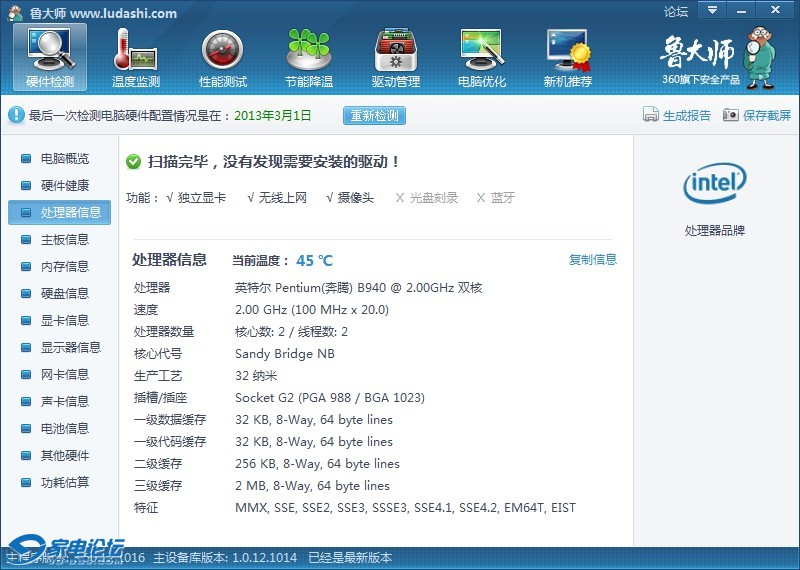This screenshot has width=800, height=570.
Task: Click the Intel processor brand logo
Action: (x=714, y=184)
